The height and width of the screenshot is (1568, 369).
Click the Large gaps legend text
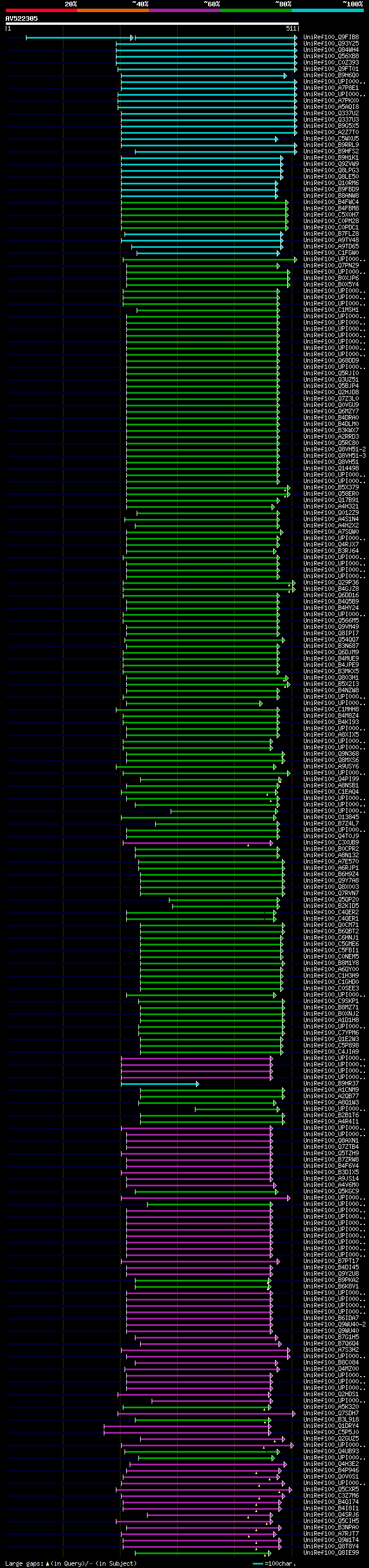tap(71, 1564)
